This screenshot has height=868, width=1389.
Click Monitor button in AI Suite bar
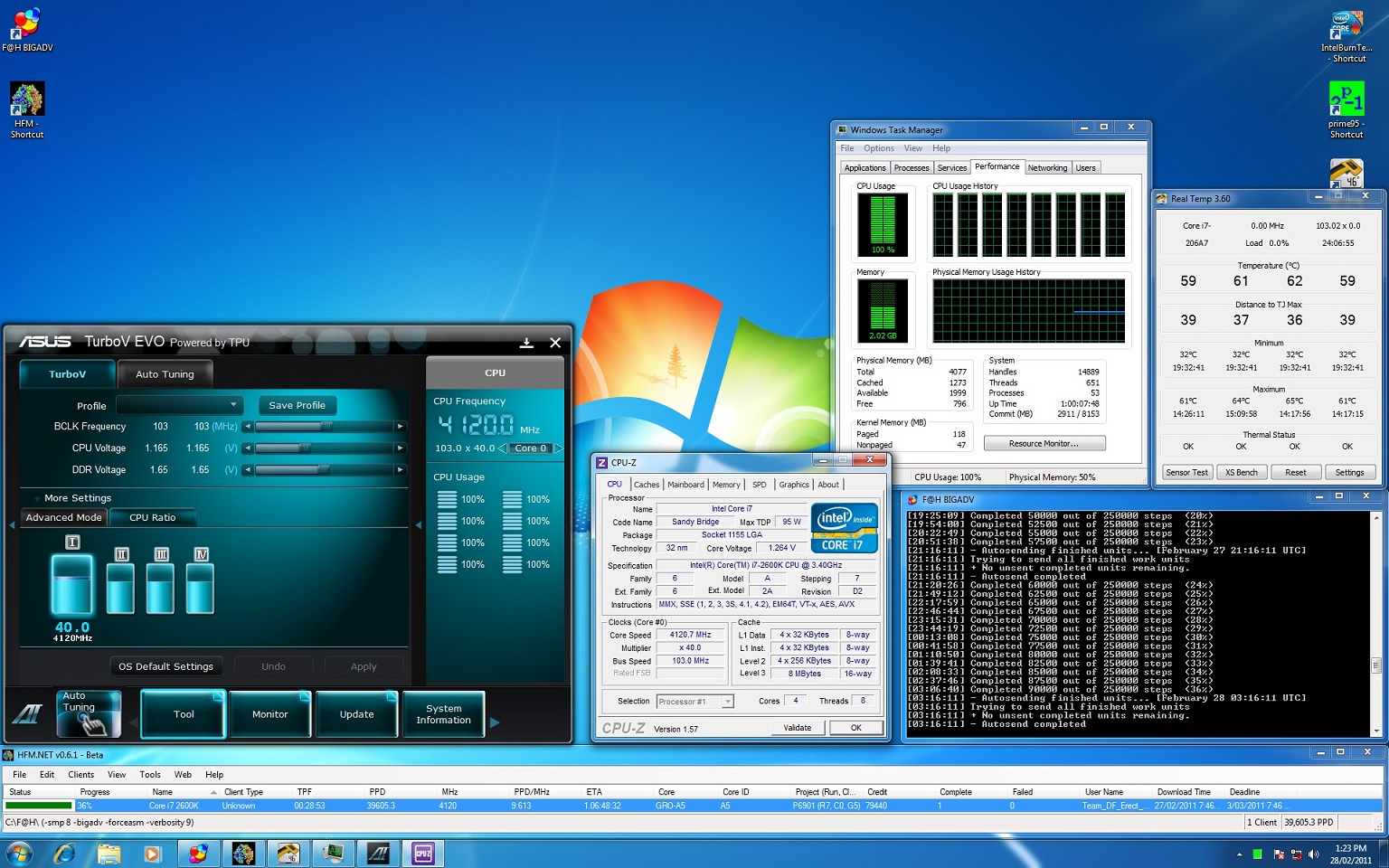269,714
